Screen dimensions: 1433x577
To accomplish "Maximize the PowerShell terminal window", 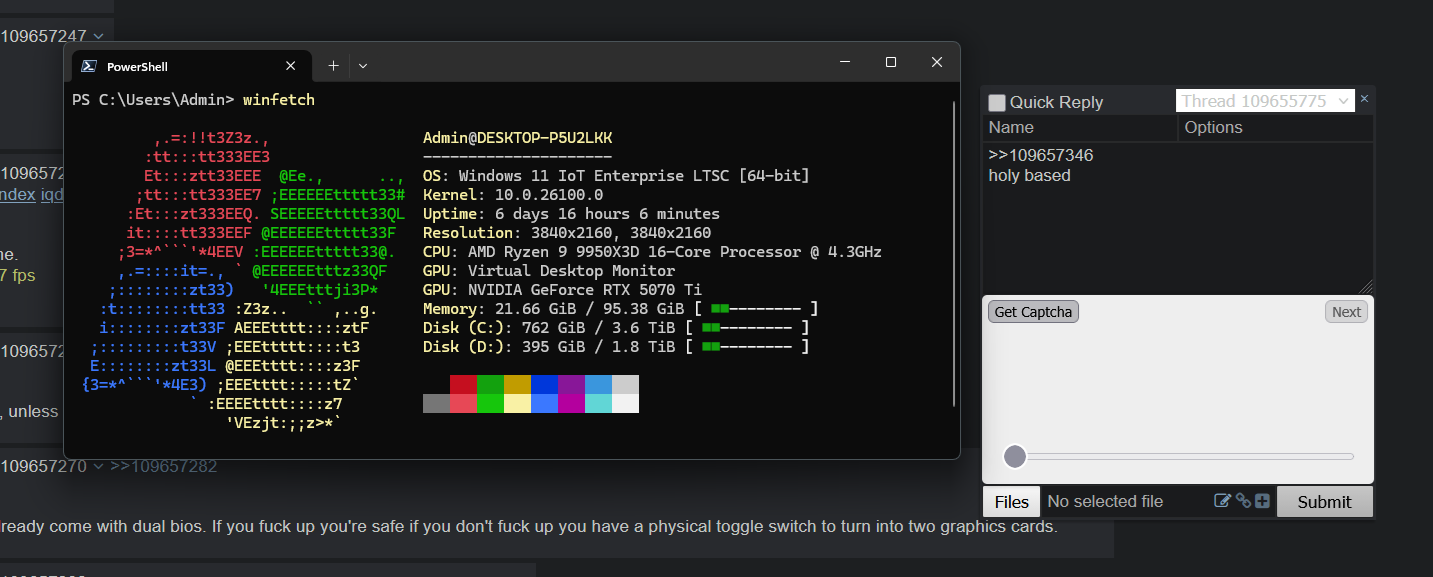I will click(891, 62).
